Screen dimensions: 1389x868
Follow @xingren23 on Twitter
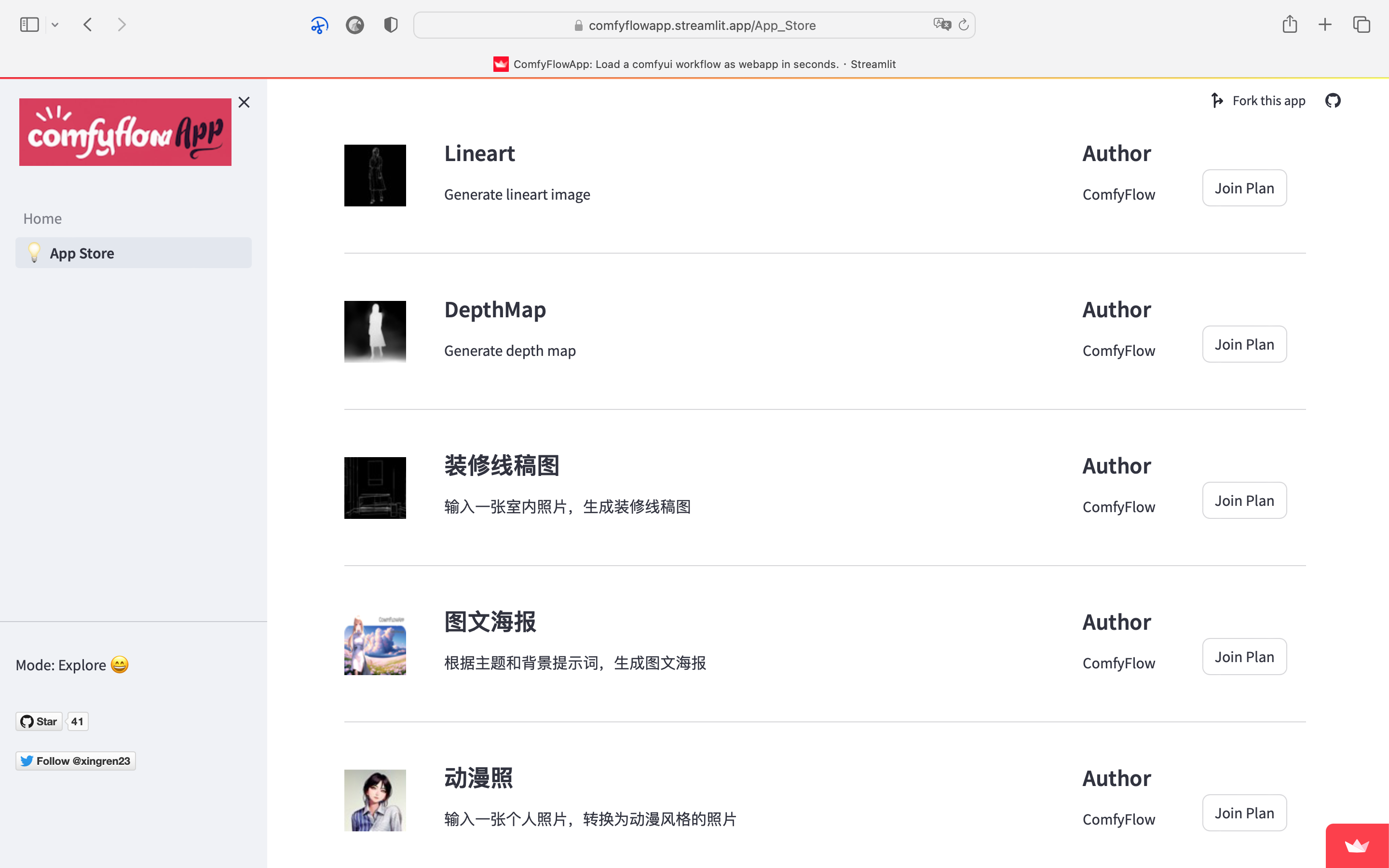76,760
